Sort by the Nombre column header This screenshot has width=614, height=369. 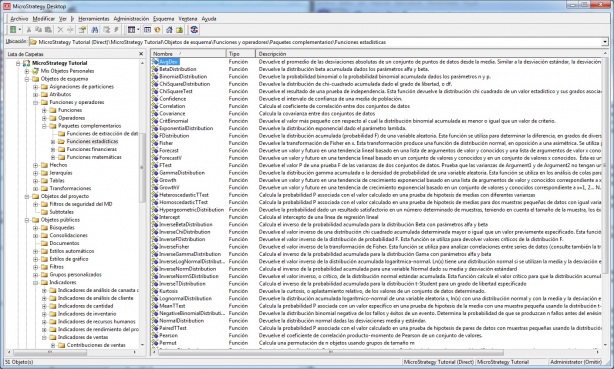pos(188,54)
